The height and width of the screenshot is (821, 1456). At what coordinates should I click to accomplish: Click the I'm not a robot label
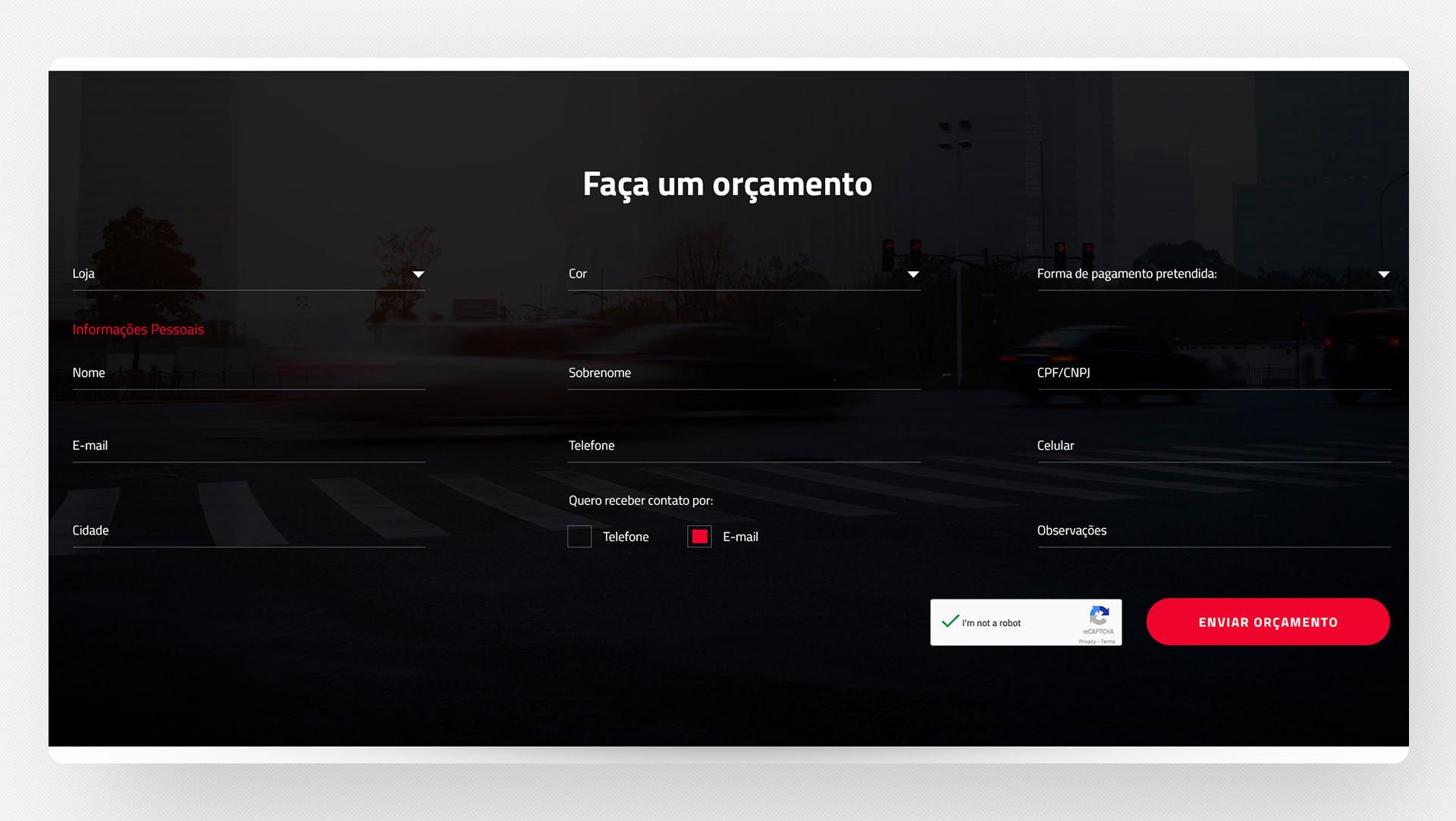pyautogui.click(x=991, y=623)
